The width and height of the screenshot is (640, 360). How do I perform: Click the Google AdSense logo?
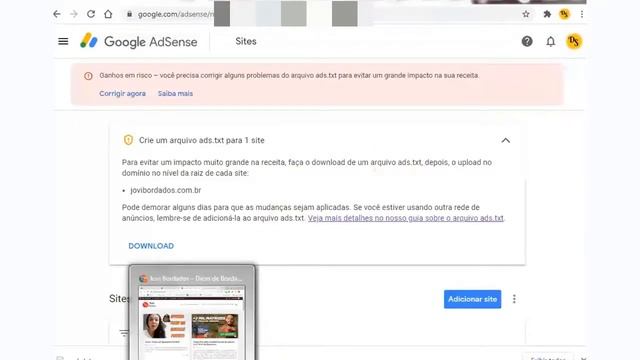[x=139, y=41]
